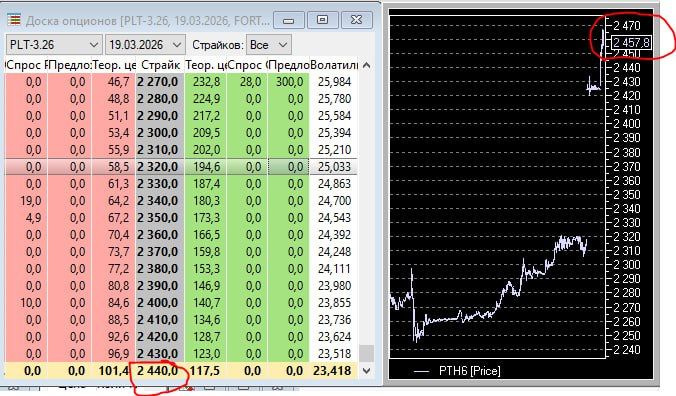
Task: Click the options board window icon
Action: click(x=13, y=20)
